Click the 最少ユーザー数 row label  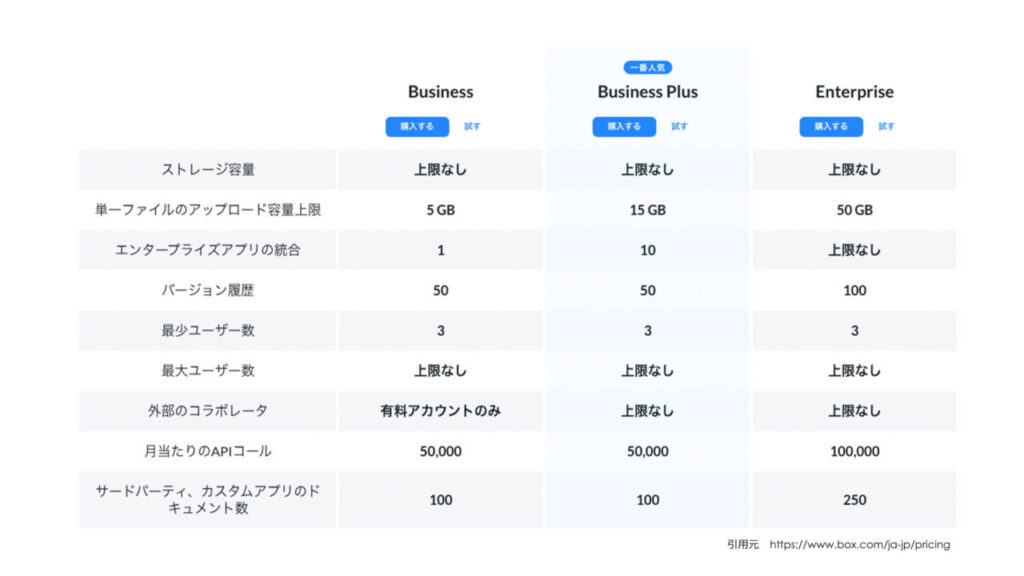208,330
